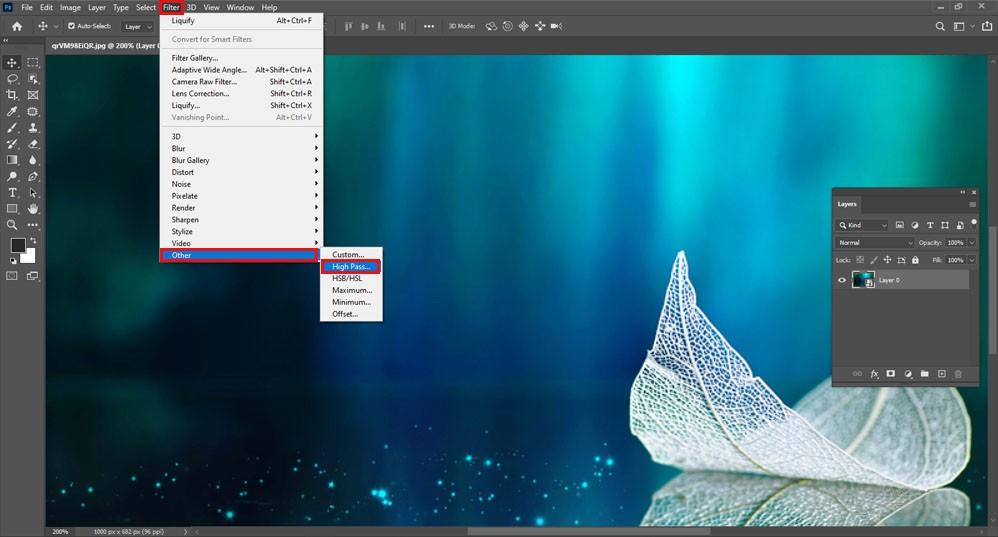Click the foreground color swatch
This screenshot has width=998, height=537.
click(x=17, y=245)
